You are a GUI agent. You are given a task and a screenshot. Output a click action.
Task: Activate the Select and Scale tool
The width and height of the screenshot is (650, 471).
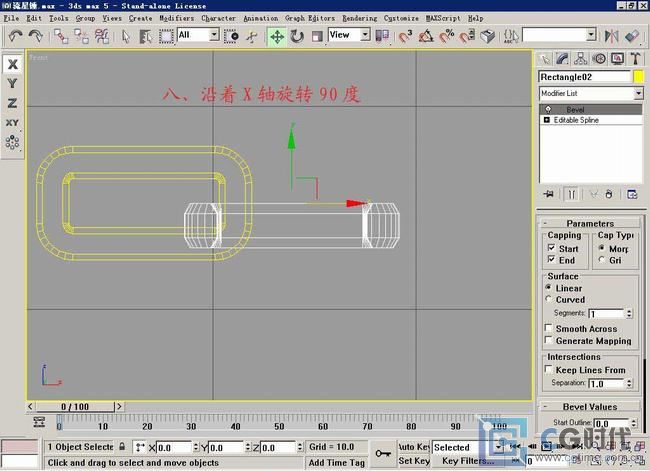317,36
